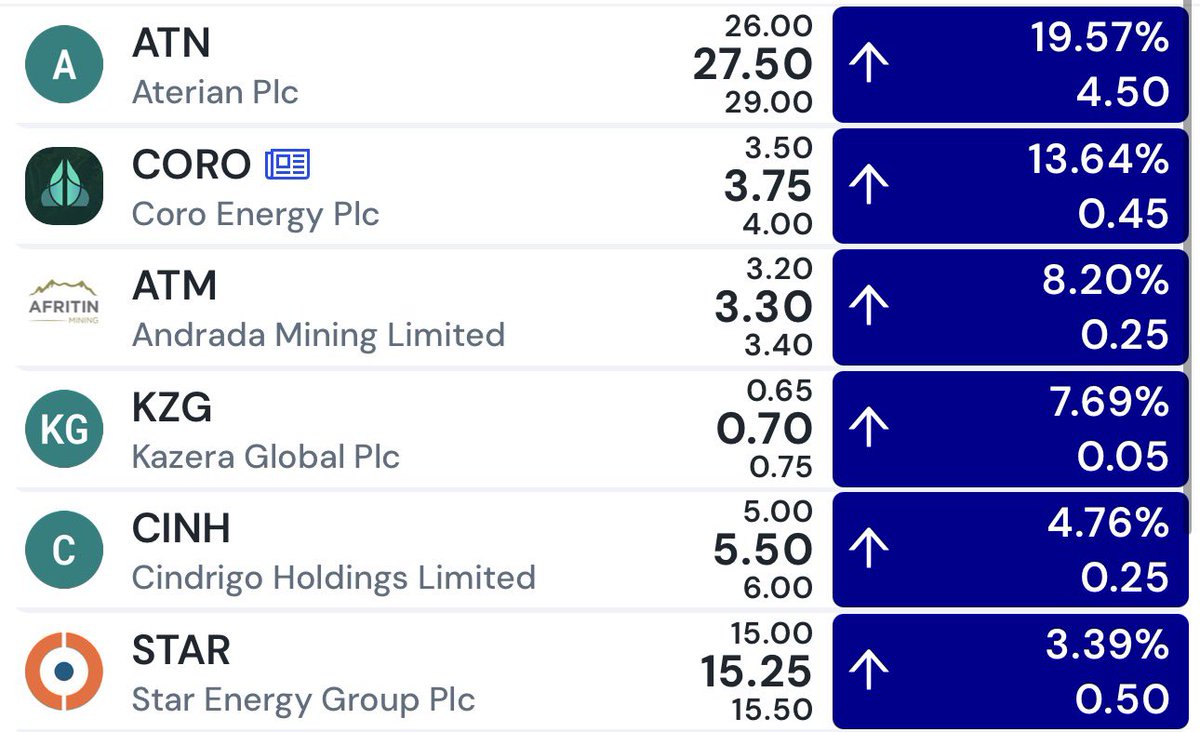The width and height of the screenshot is (1200, 732).
Task: Click the CINH letter C avatar
Action: tap(64, 550)
